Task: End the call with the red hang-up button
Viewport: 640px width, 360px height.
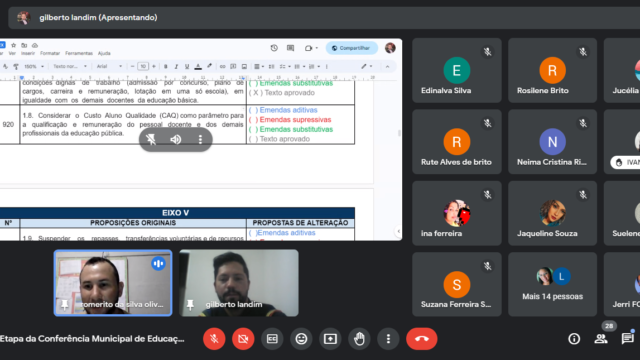Action: pyautogui.click(x=422, y=339)
